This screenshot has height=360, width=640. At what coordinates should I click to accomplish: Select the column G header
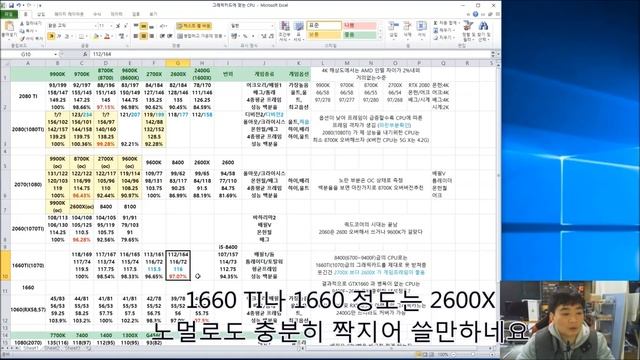178,63
